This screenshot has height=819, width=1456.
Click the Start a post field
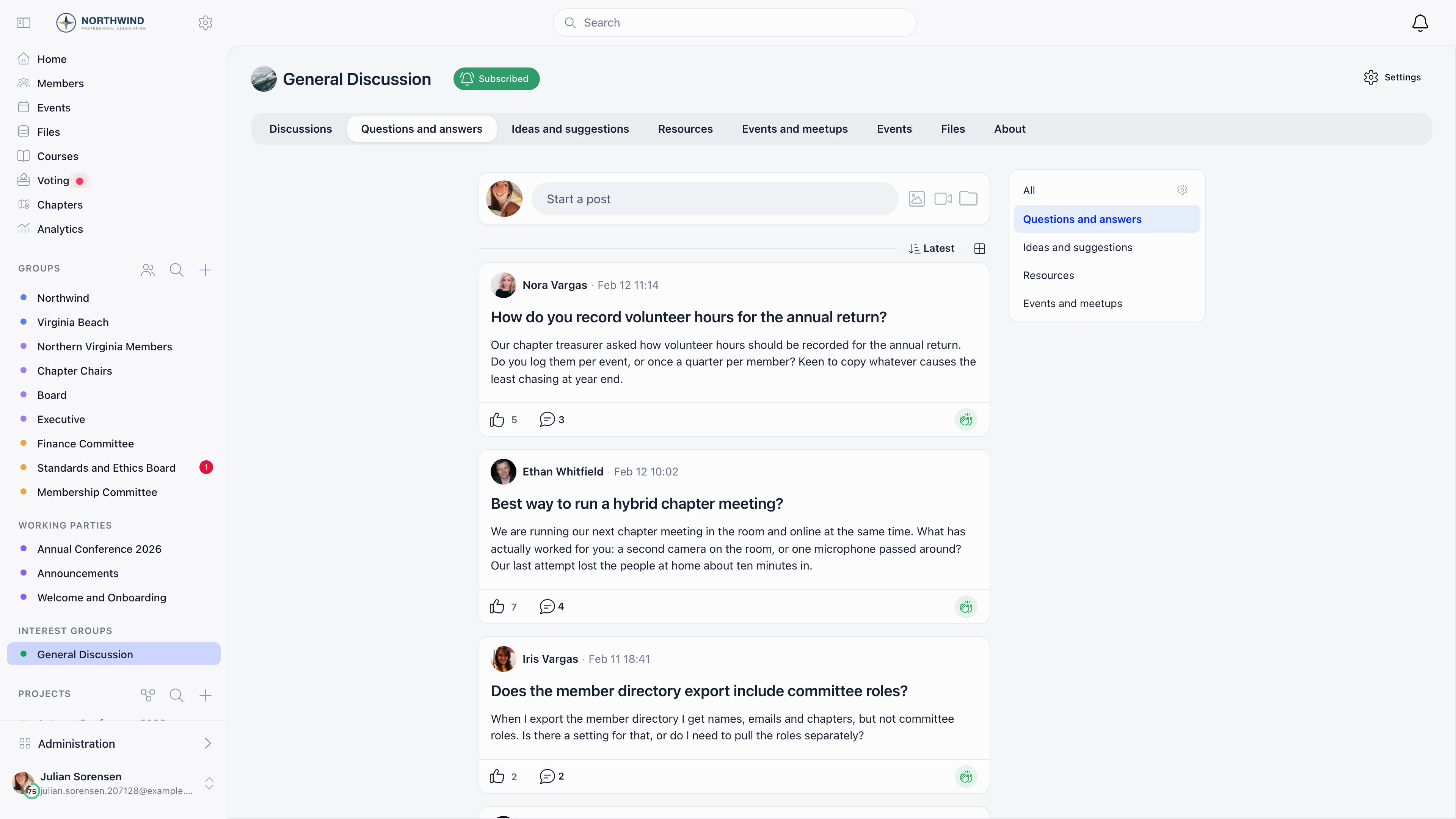tap(714, 199)
